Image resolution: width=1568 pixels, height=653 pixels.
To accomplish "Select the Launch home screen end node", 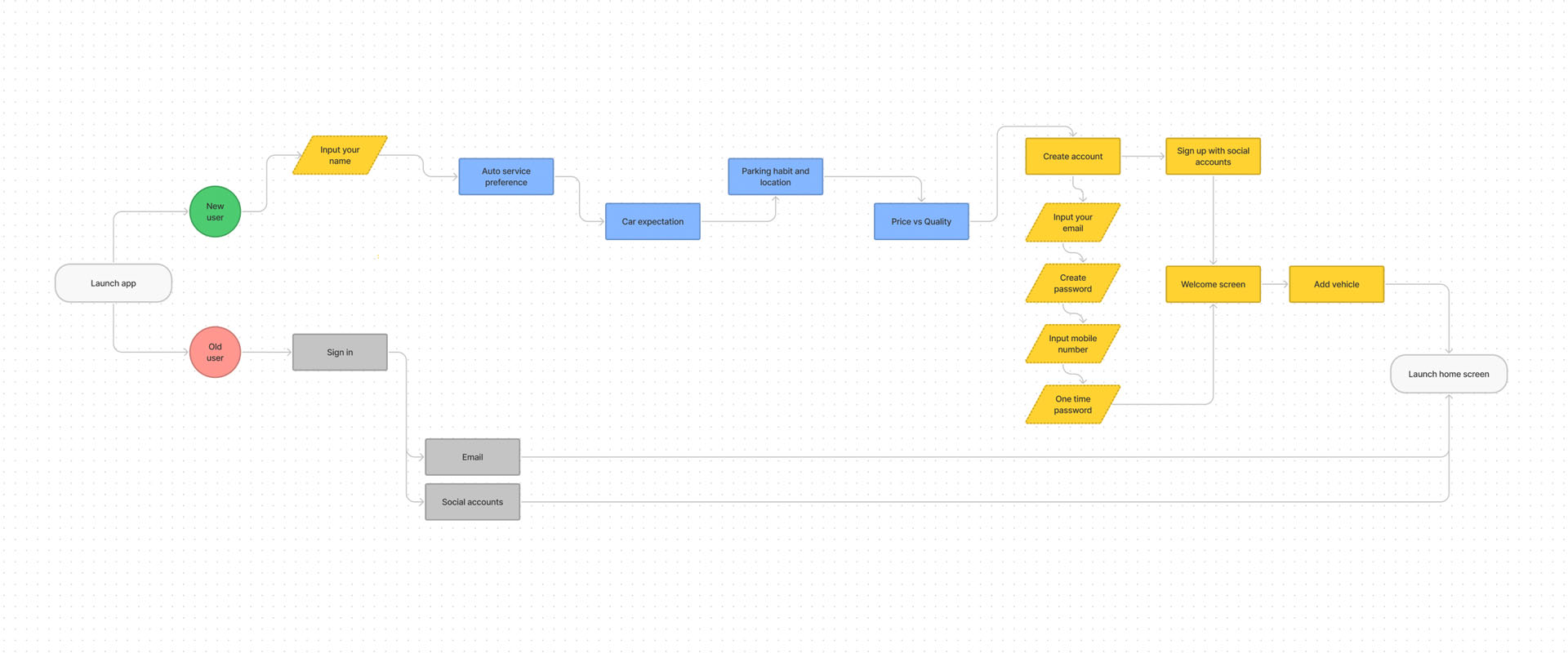I will [1448, 374].
